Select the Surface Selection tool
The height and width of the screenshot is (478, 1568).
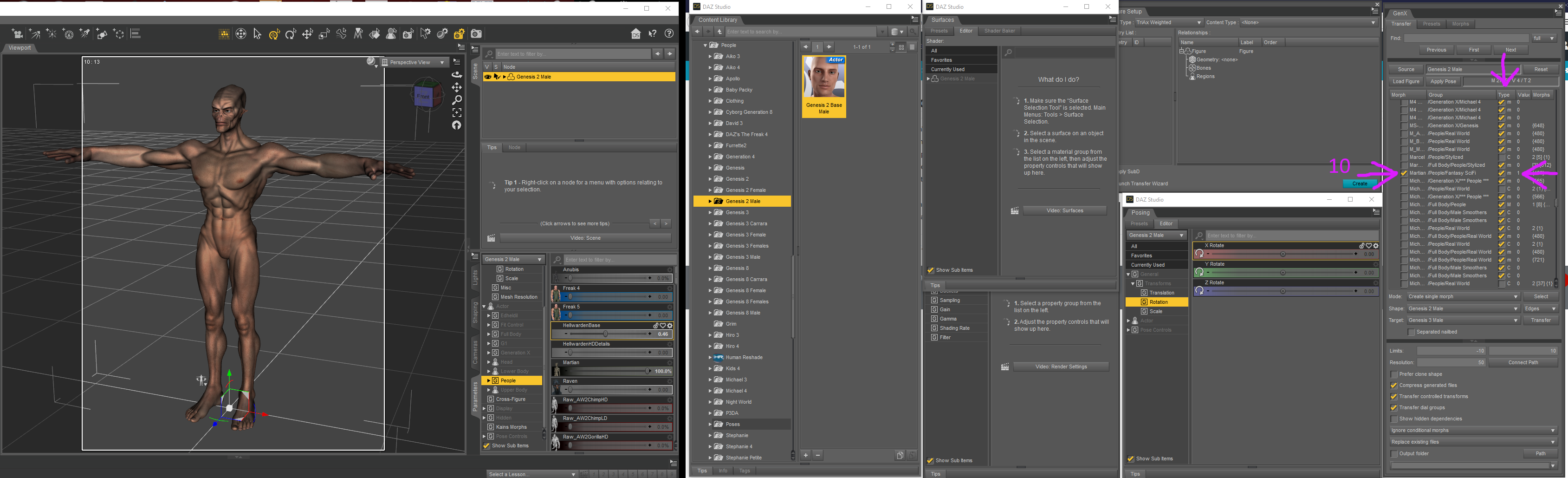click(375, 34)
